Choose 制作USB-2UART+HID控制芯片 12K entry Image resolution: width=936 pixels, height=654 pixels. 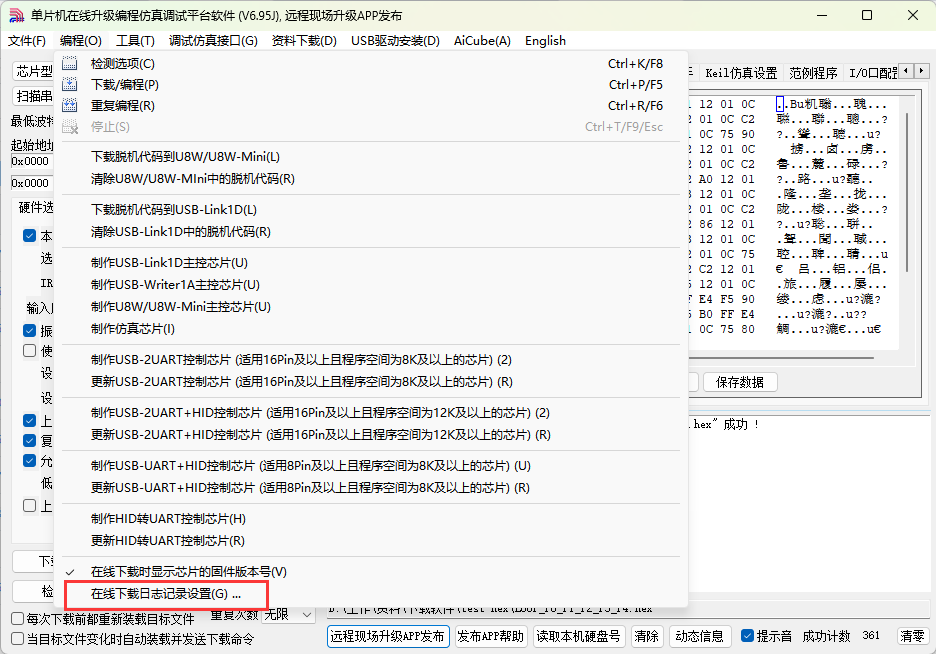pos(371,413)
